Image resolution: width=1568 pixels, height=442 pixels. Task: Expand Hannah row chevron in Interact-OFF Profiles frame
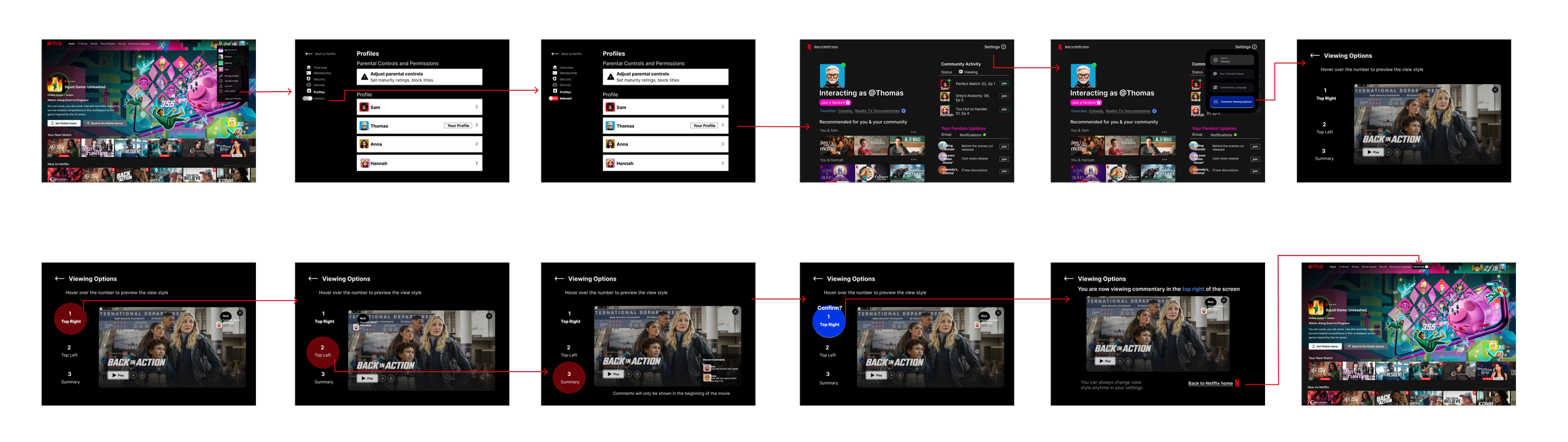[477, 163]
